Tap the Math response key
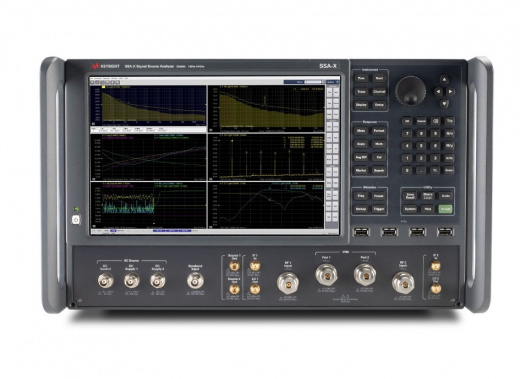 (379, 144)
